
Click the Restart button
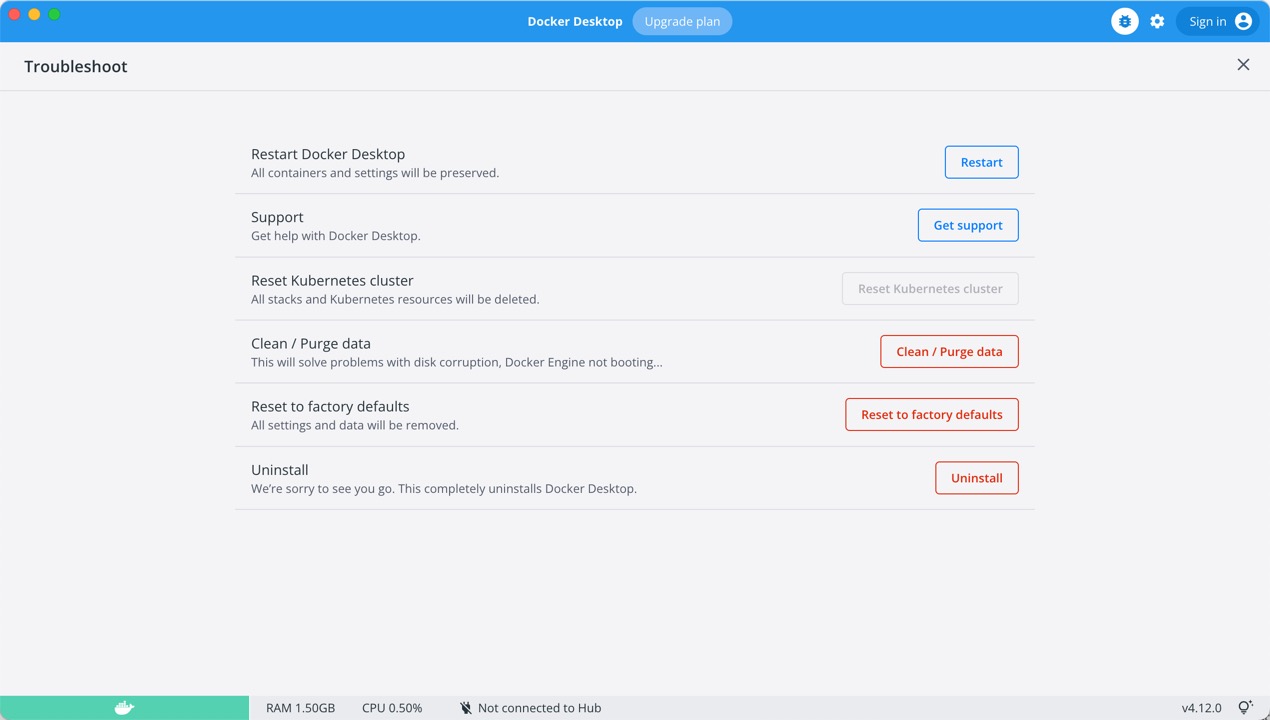coord(981,162)
